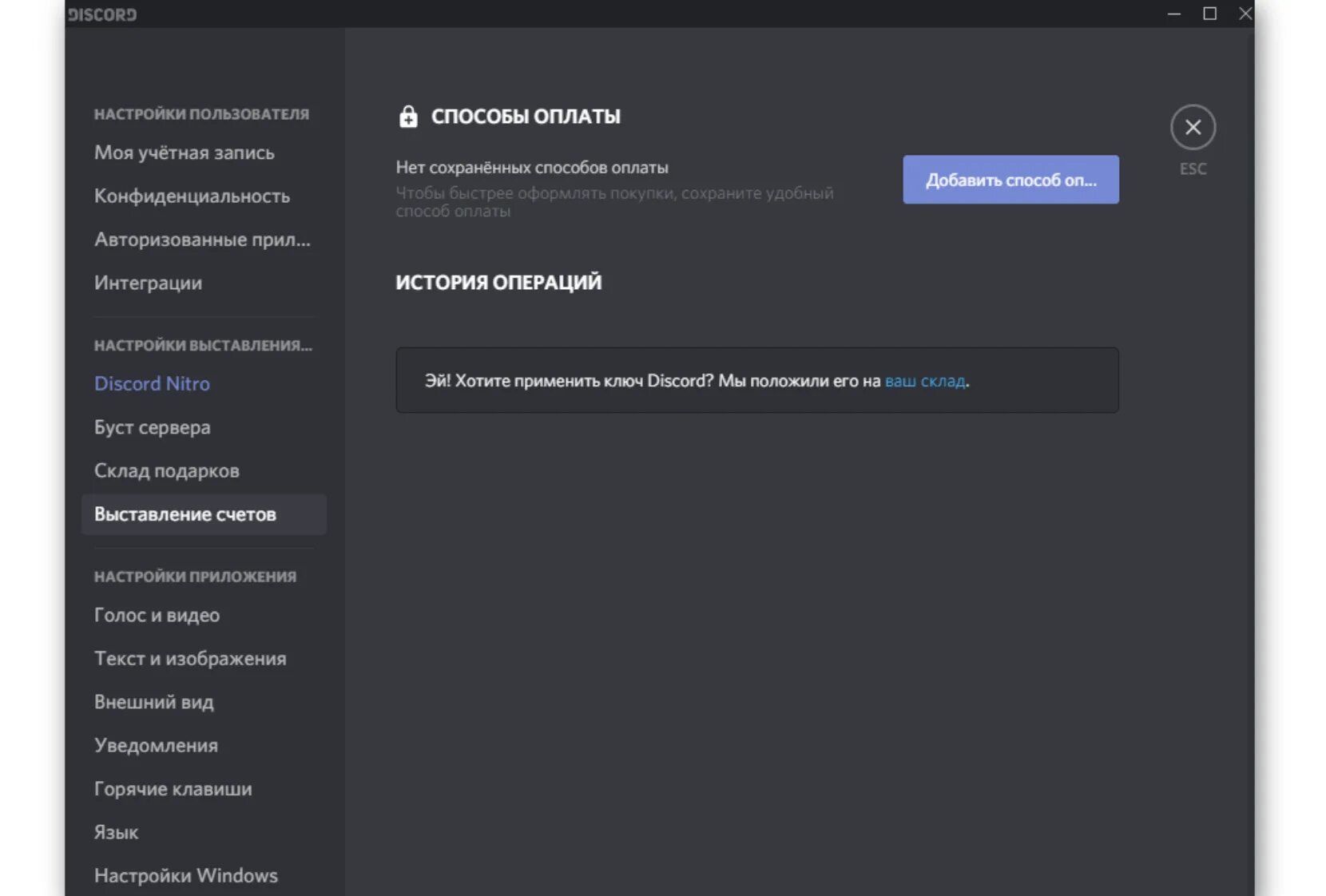Open Авторизованные приложения section

coord(202,240)
